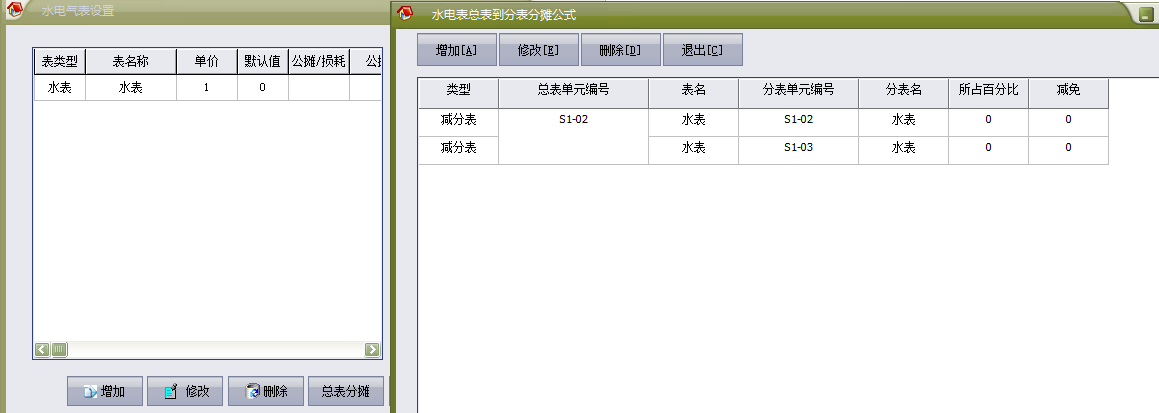This screenshot has width=1159, height=413.
Task: Select 水表 cell under 表类型 column
Action: pos(60,88)
